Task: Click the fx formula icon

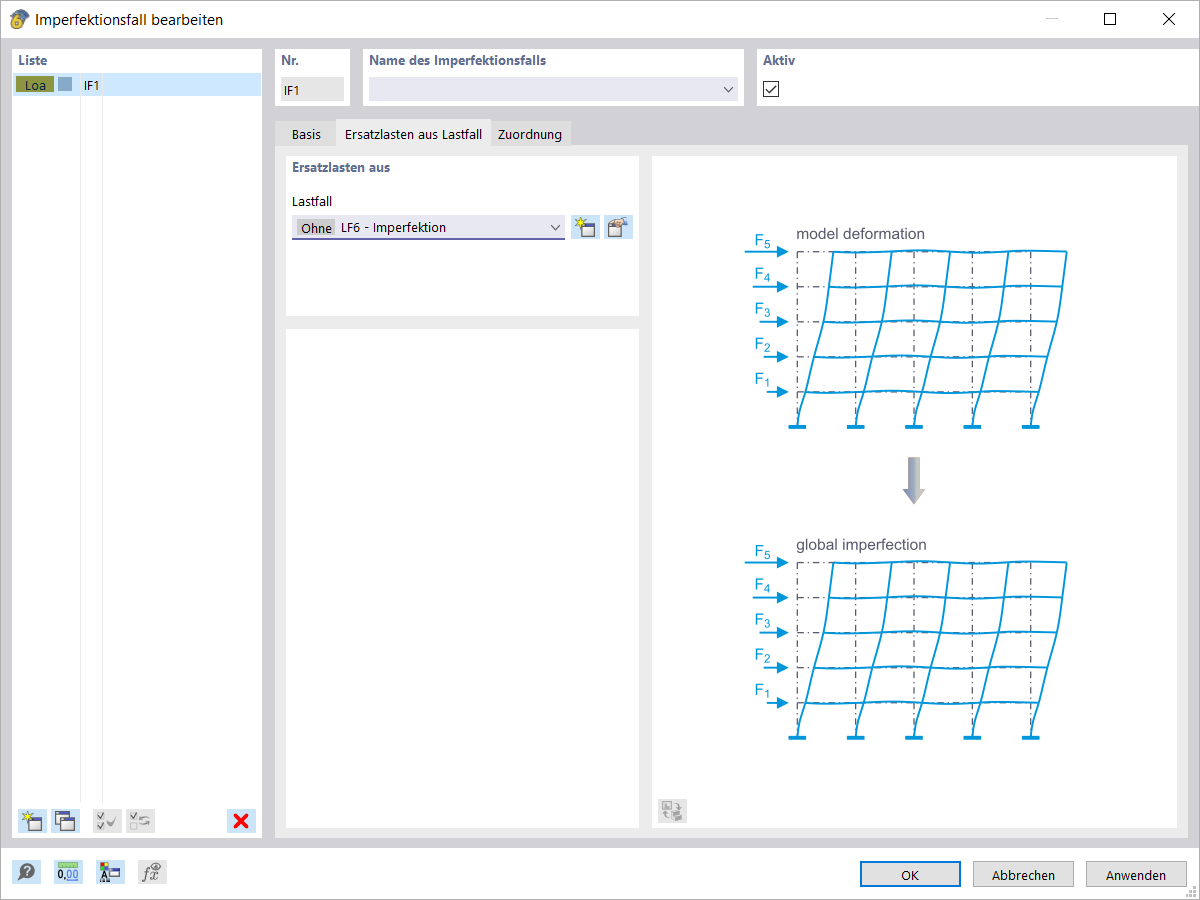Action: (x=152, y=871)
